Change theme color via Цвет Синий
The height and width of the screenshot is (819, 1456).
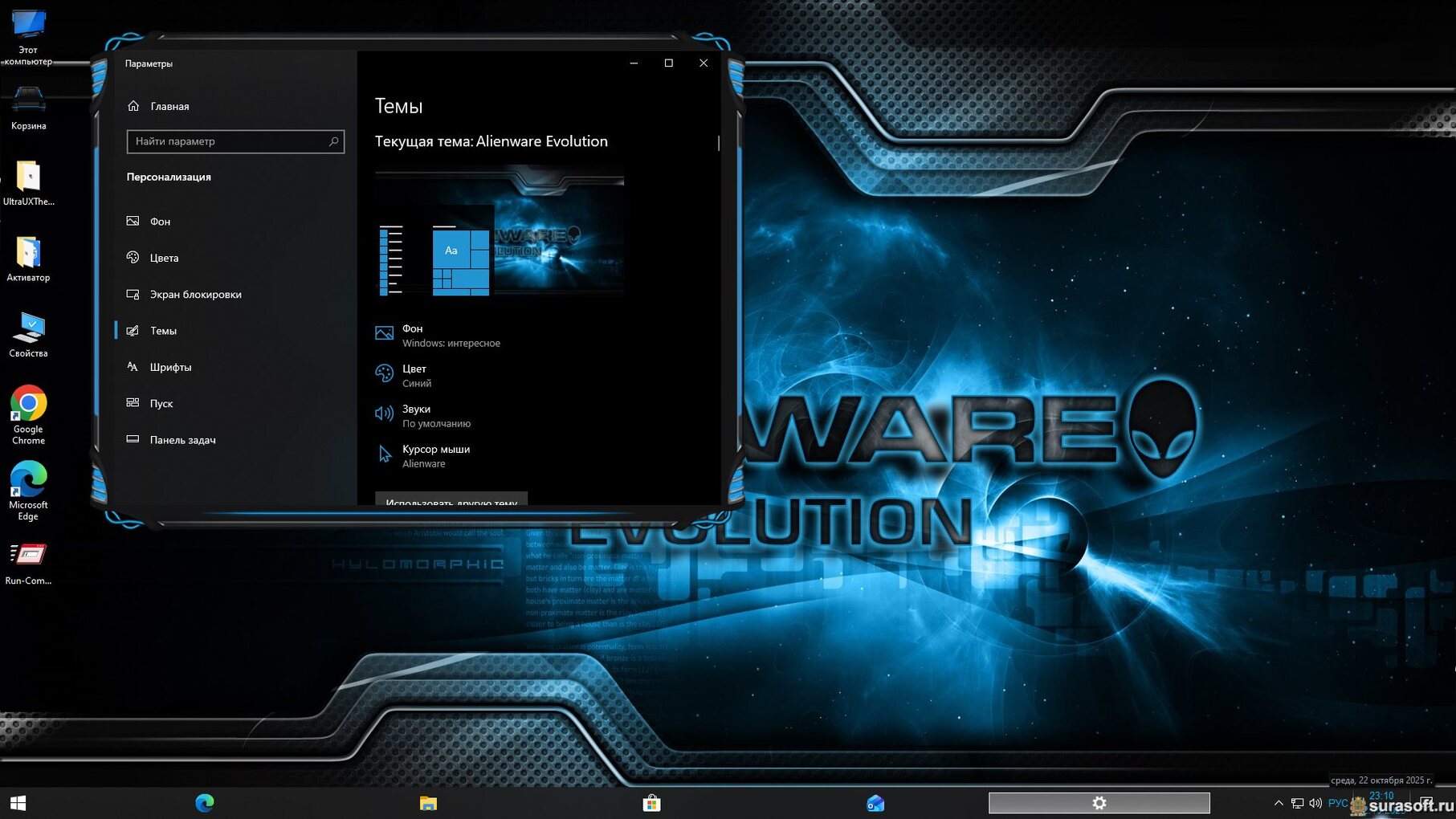point(404,376)
